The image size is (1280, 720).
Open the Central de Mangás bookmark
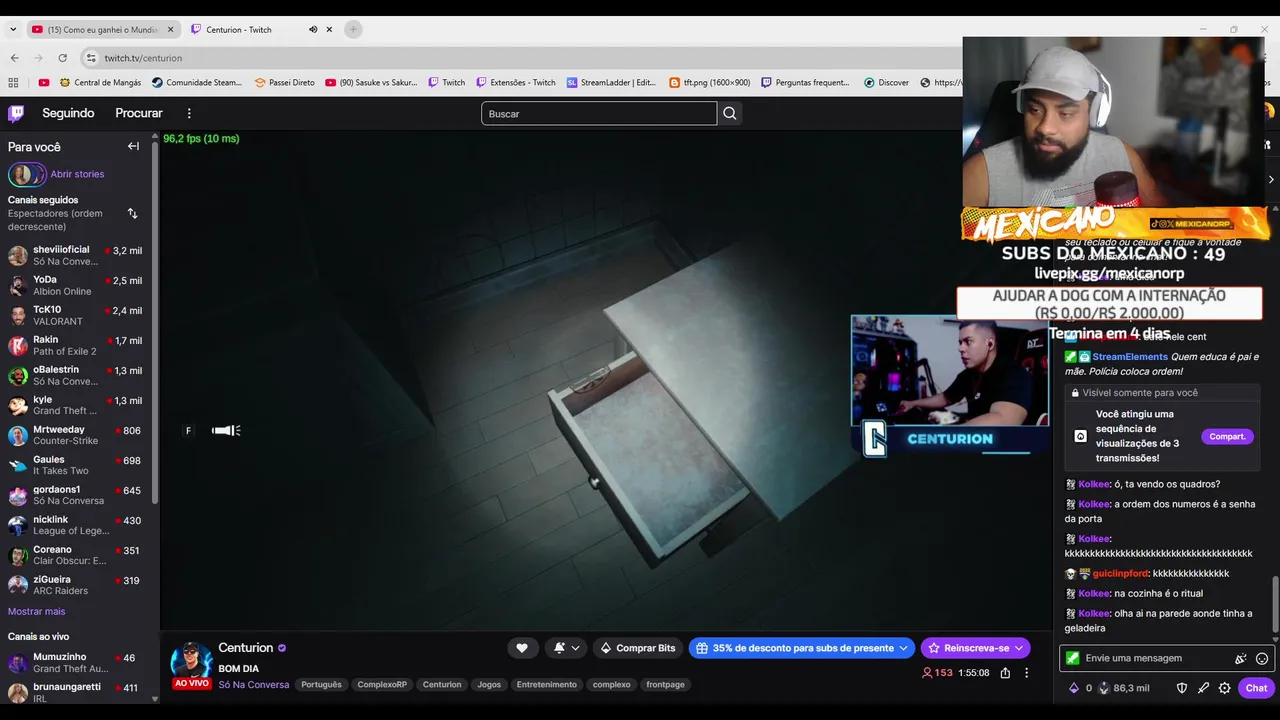pyautogui.click(x=101, y=83)
